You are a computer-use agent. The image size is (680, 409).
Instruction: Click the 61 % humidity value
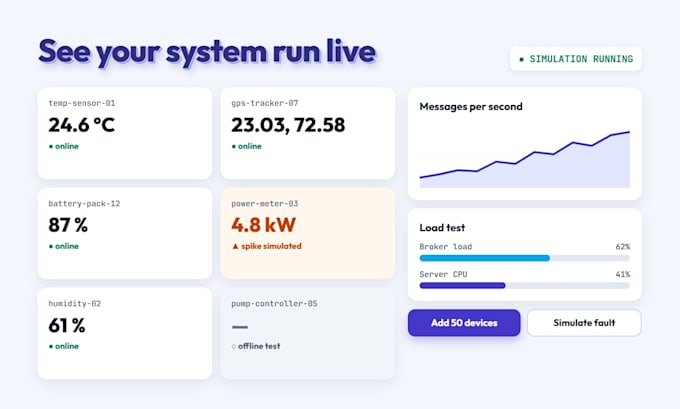point(67,325)
